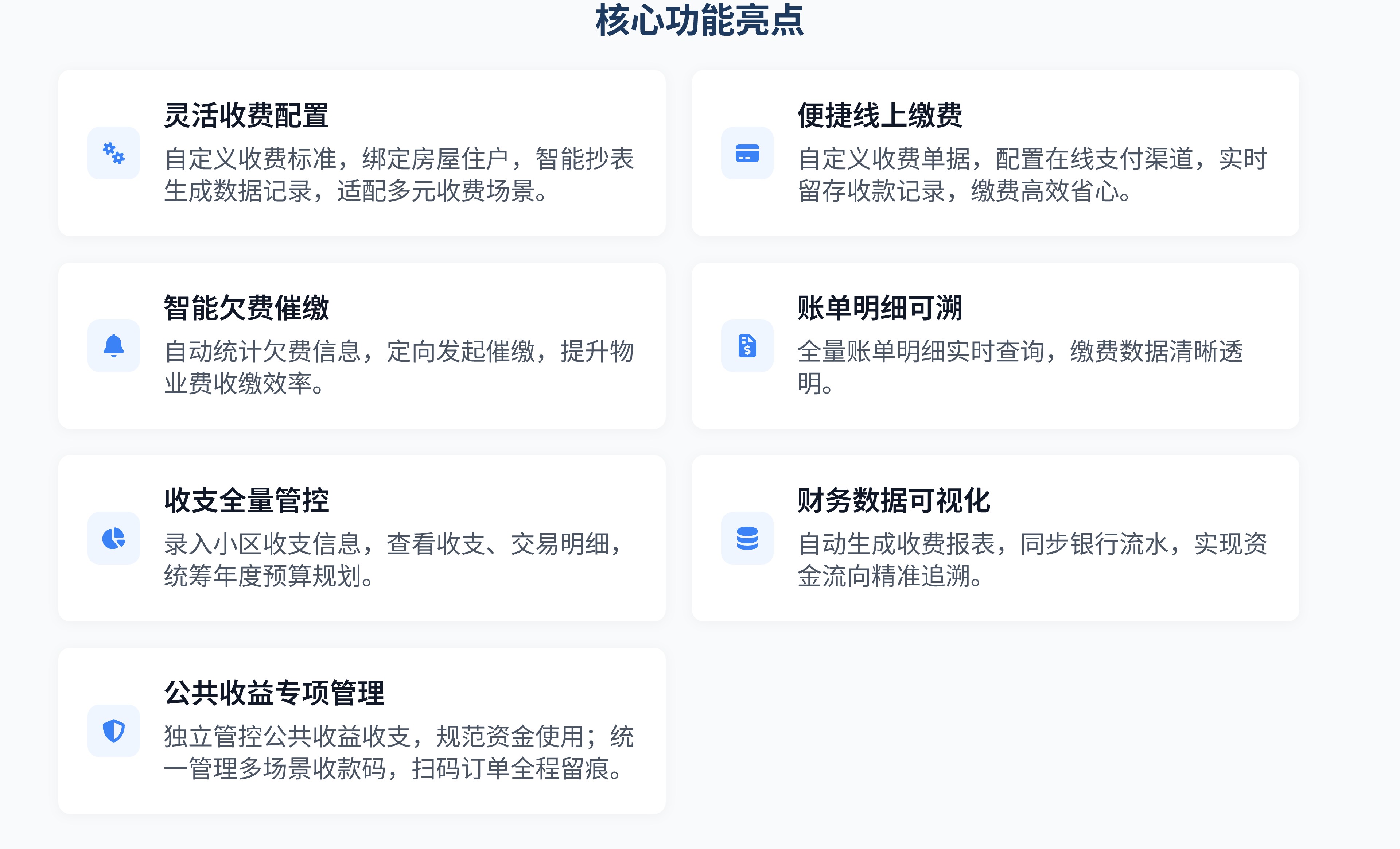Click the invoice document icon for 账单明细可溯

(747, 345)
